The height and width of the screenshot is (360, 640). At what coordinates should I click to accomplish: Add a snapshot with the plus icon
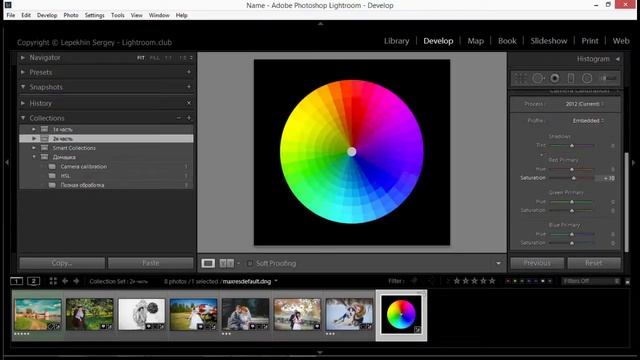pos(189,87)
